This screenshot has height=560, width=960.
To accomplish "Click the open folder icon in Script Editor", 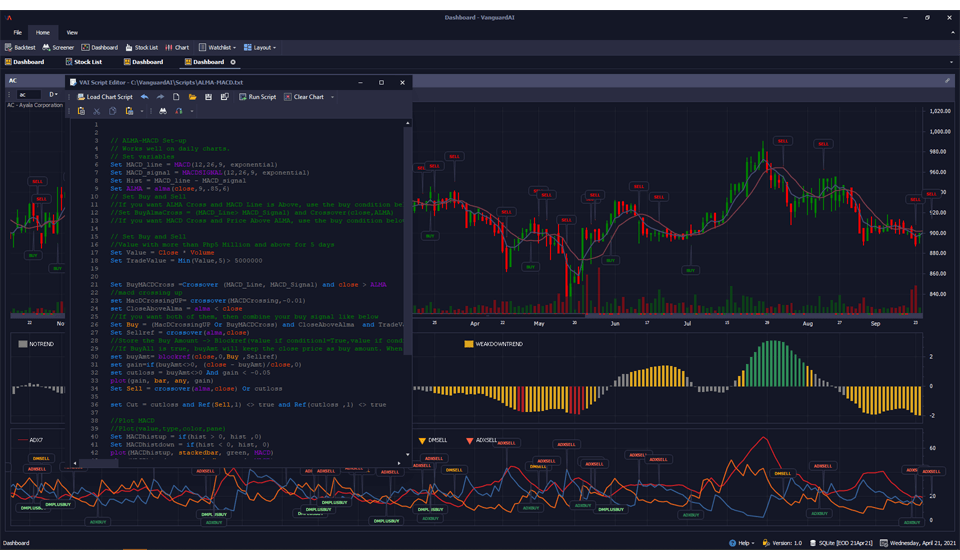I will pyautogui.click(x=192, y=97).
